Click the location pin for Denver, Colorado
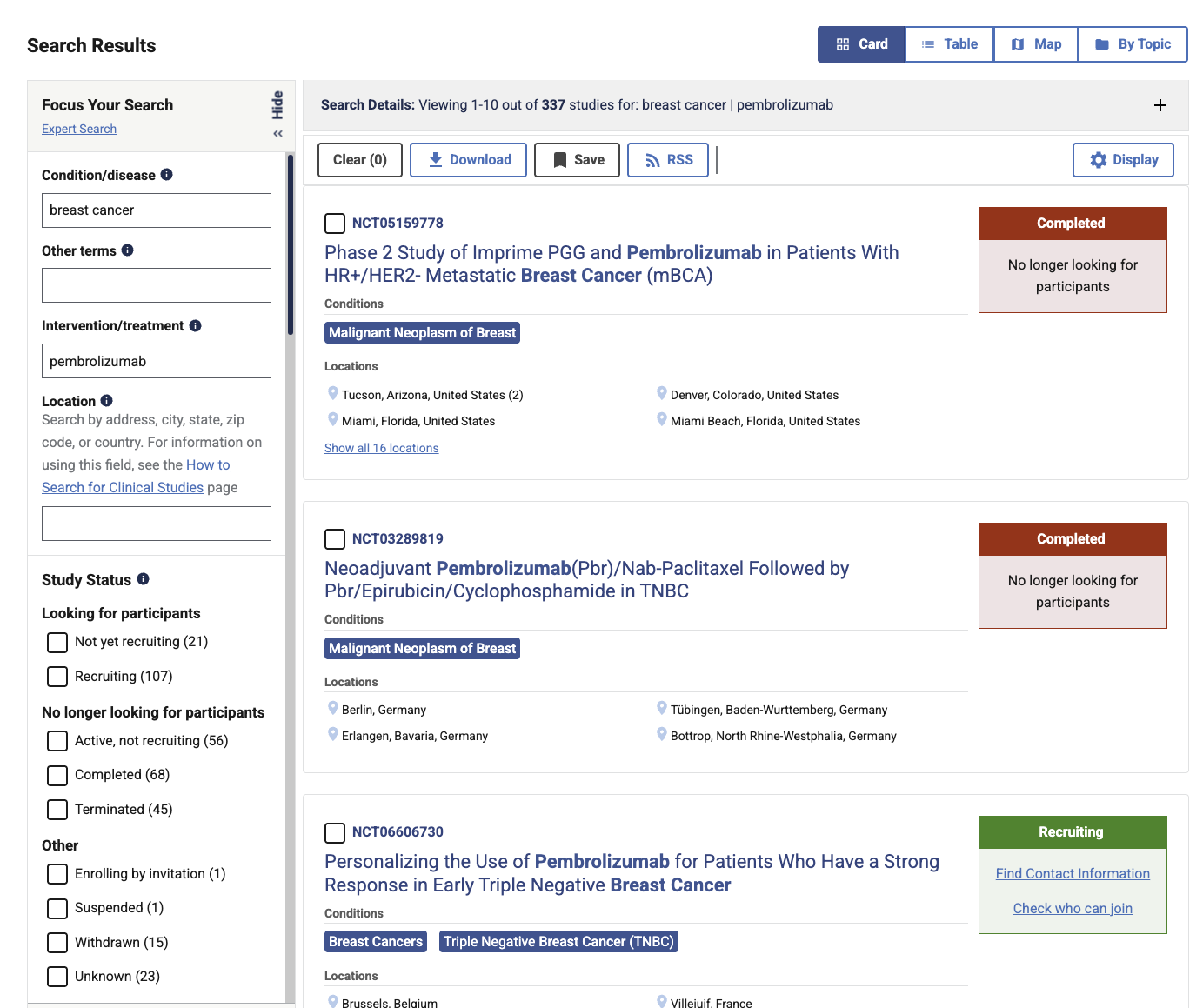The width and height of the screenshot is (1203, 1008). coord(661,394)
